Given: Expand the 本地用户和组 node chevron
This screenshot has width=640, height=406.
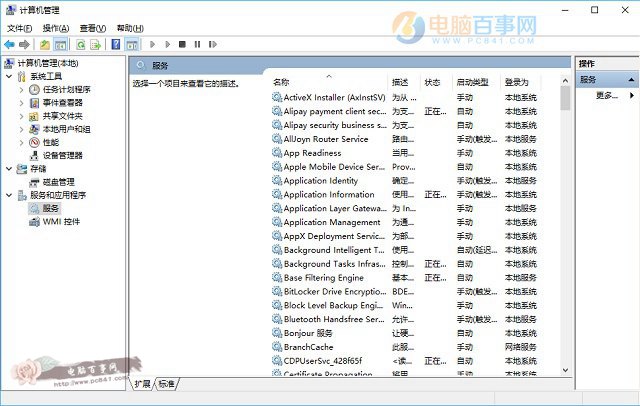Looking at the screenshot, I should click(x=22, y=129).
